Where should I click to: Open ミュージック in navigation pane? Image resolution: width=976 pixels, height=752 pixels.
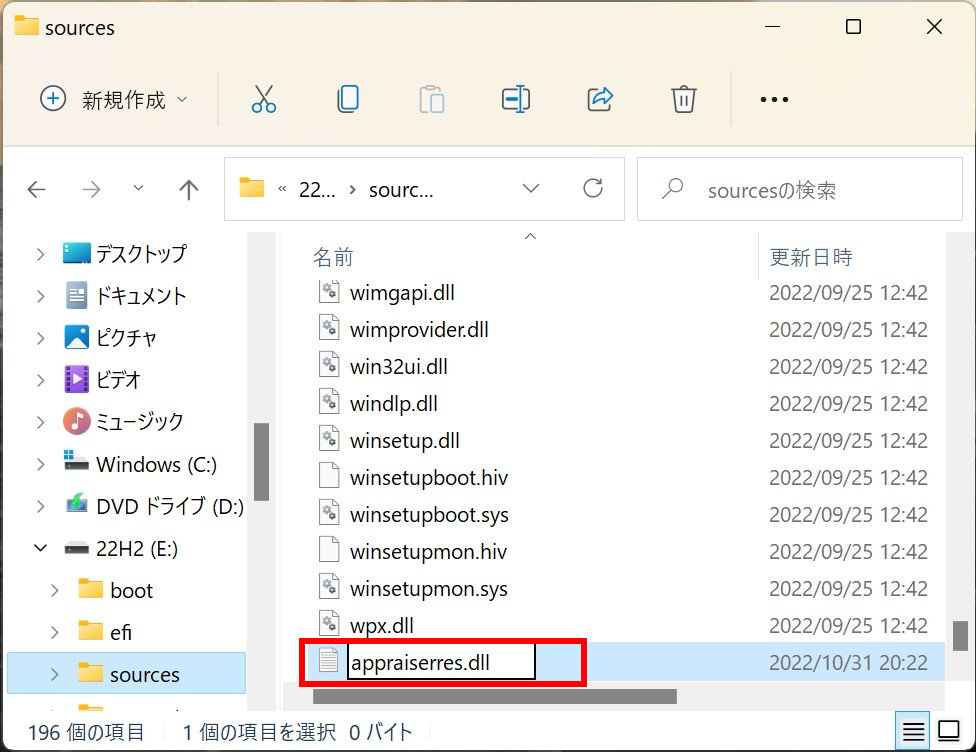(123, 422)
